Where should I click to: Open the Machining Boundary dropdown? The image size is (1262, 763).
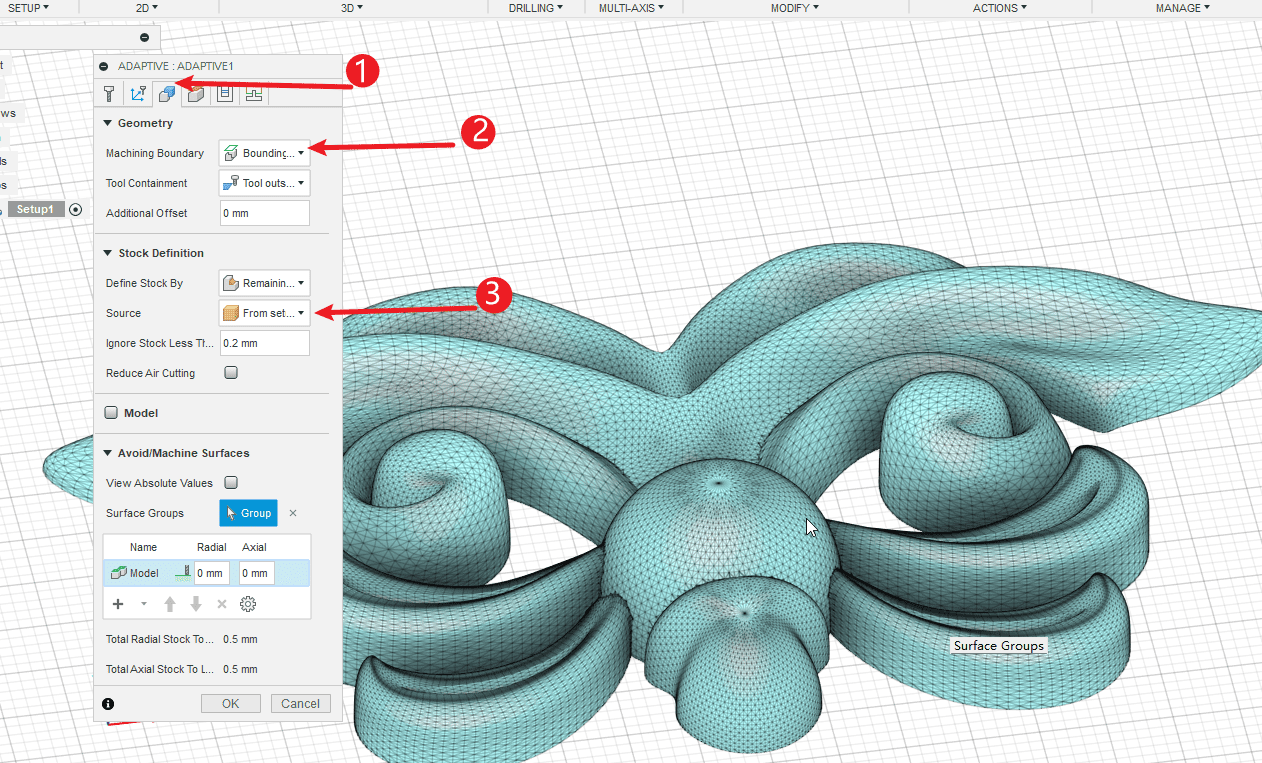click(x=264, y=153)
